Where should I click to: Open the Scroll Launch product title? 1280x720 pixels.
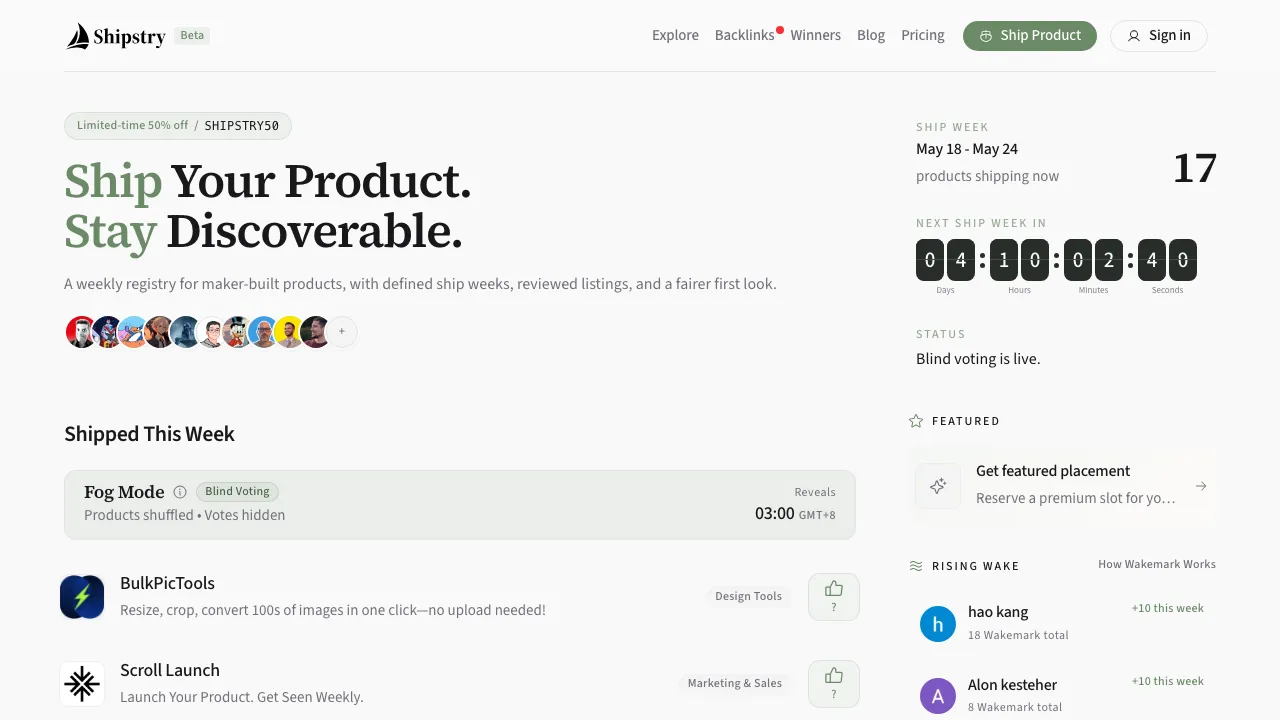click(170, 670)
